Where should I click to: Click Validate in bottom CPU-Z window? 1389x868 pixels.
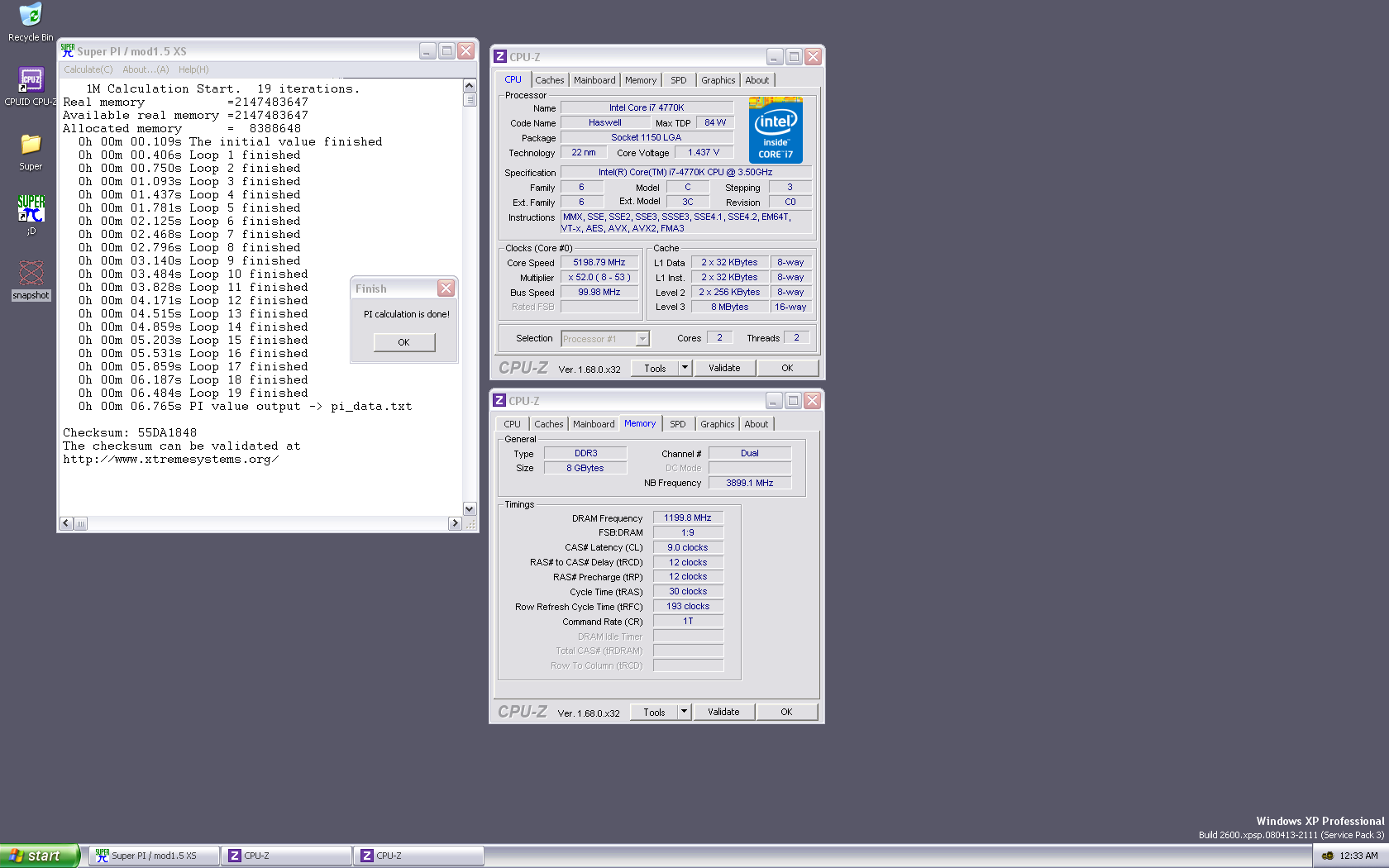click(723, 713)
